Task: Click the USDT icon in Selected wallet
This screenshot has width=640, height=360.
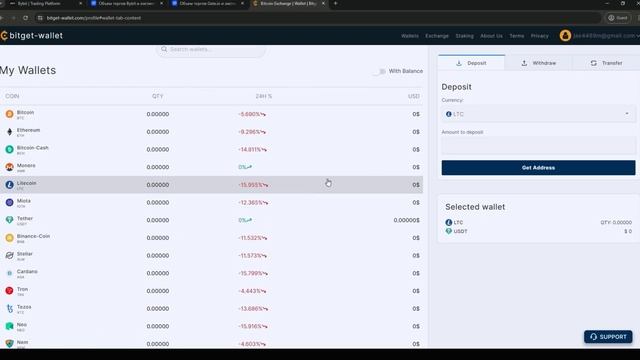Action: 449,231
